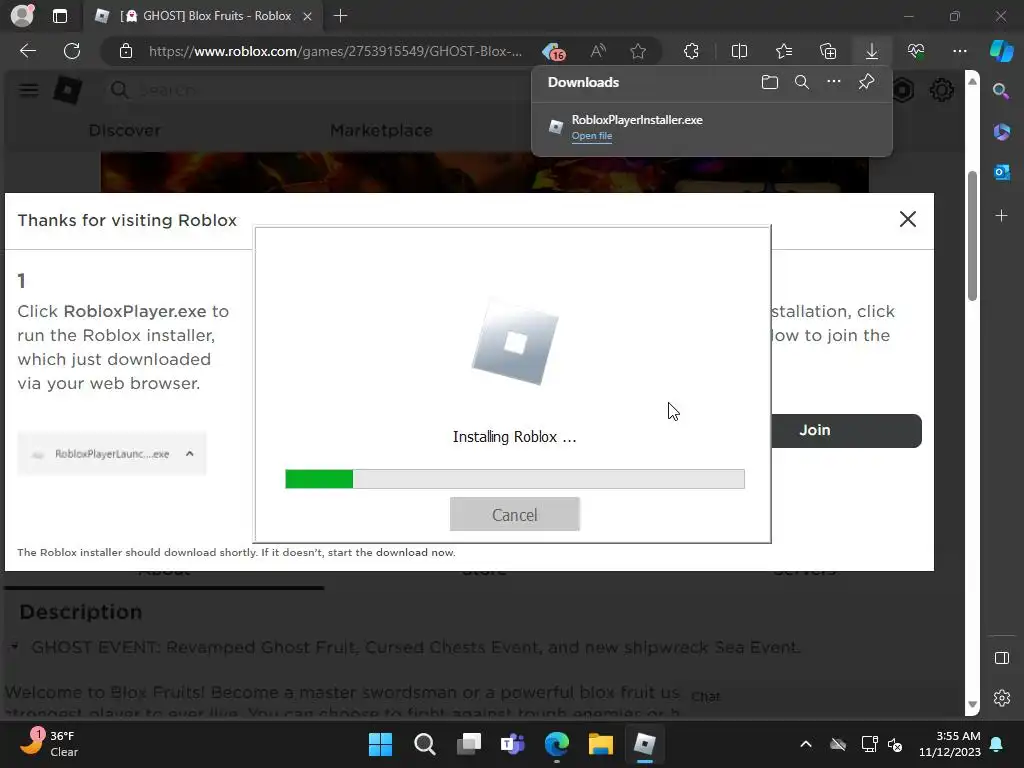
Task: Click the installing progress bar
Action: click(515, 479)
